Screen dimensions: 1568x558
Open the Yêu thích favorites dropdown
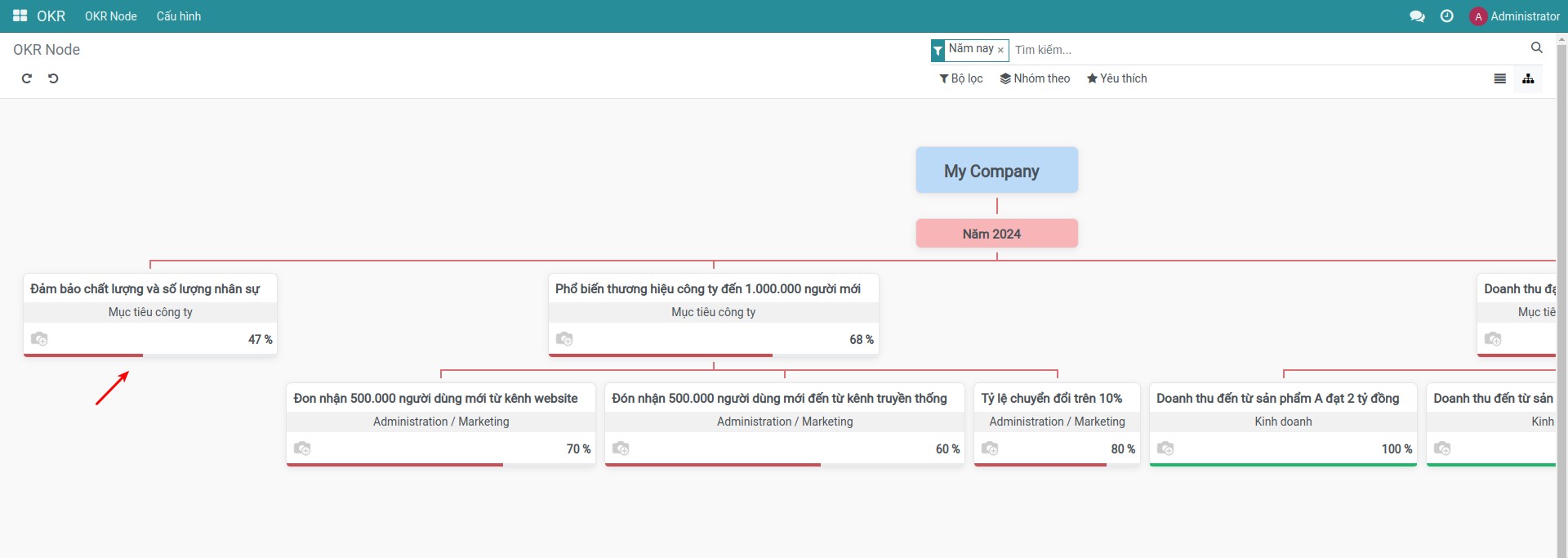(1116, 78)
